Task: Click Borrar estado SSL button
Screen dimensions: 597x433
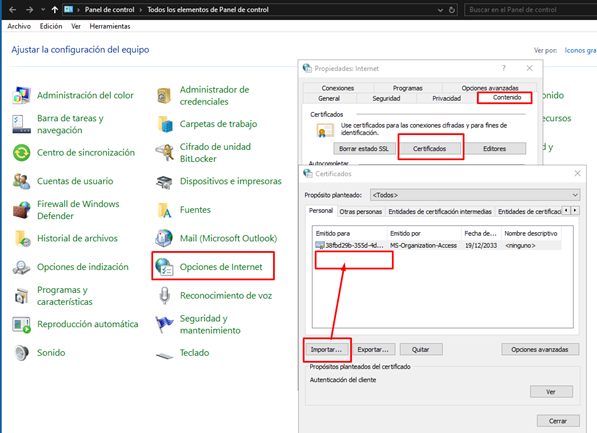Action: pyautogui.click(x=364, y=149)
